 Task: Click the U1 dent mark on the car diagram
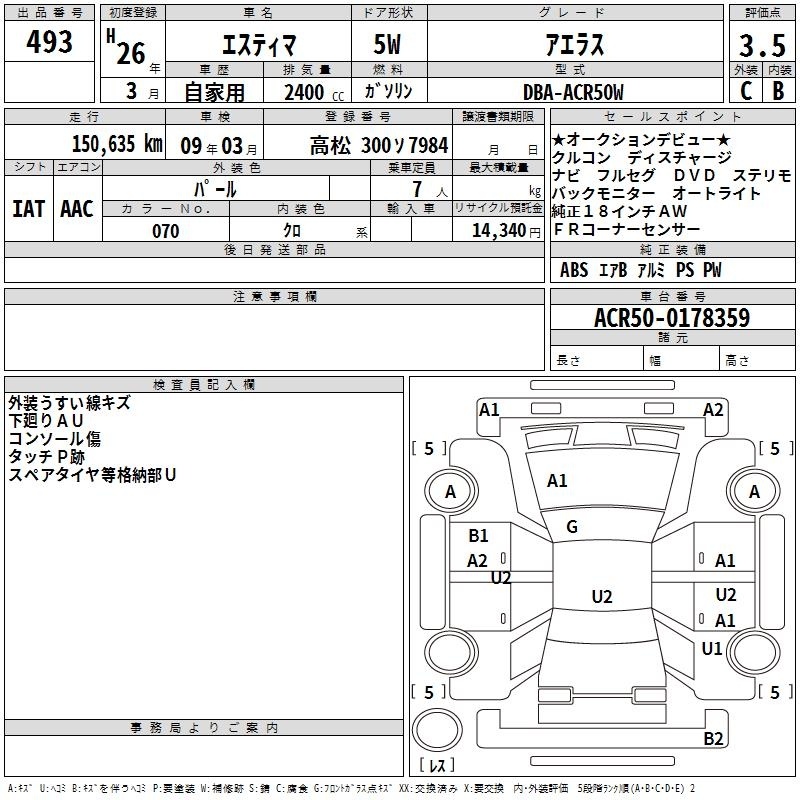[x=712, y=649]
